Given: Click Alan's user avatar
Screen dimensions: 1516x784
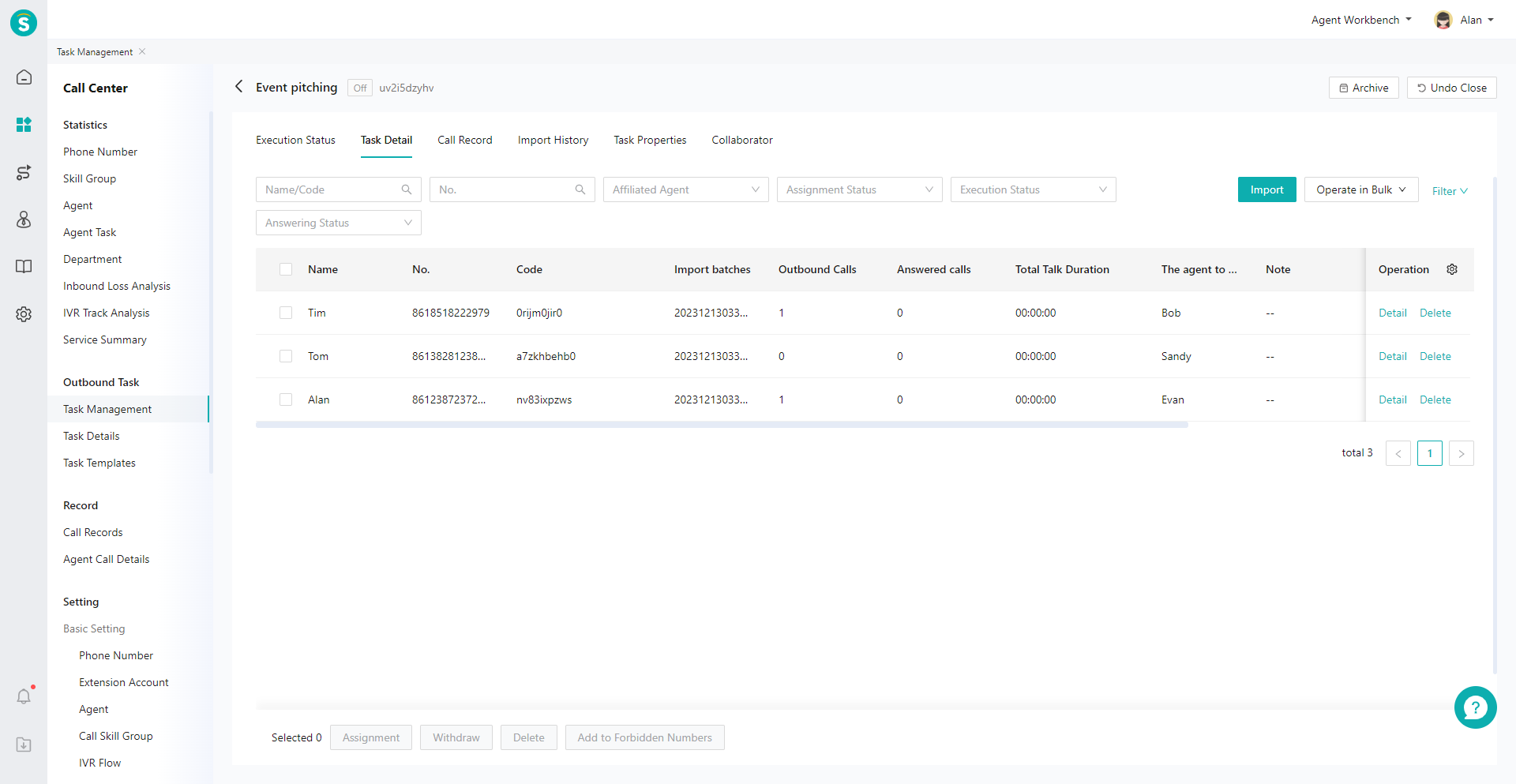Looking at the screenshot, I should (1443, 21).
